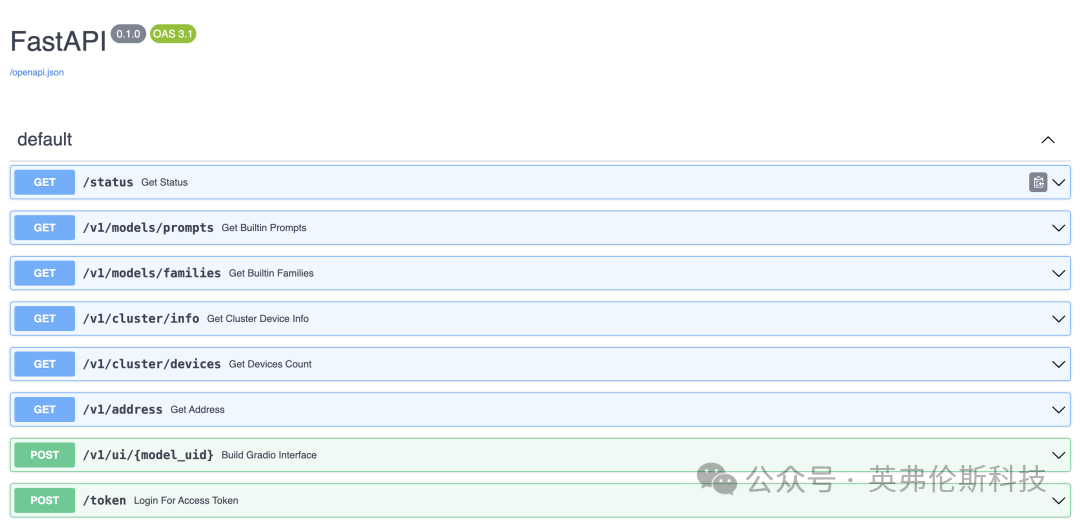1080x522 pixels.
Task: Open the /openapi.json link
Action: [37, 72]
